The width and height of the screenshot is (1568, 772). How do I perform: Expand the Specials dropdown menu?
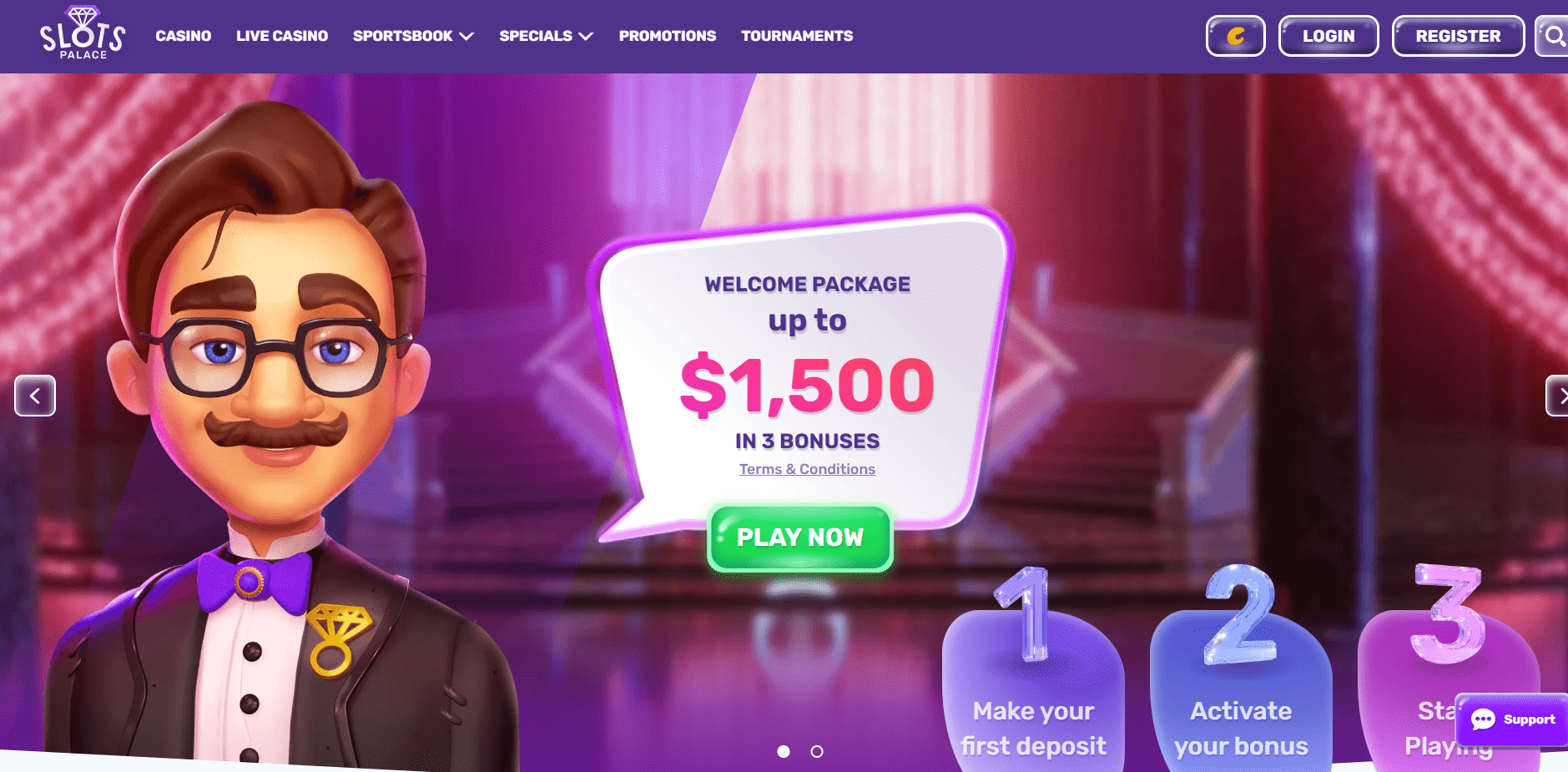point(546,36)
